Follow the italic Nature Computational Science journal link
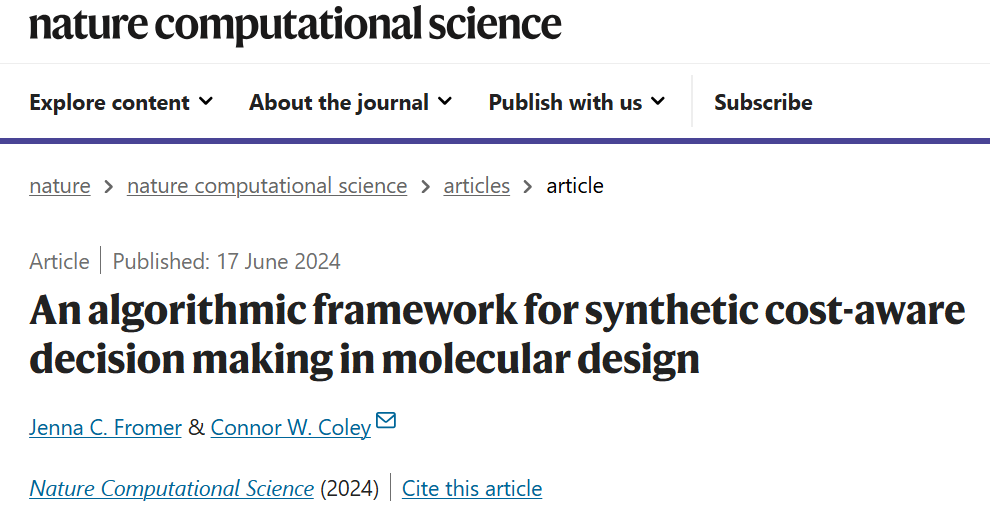This screenshot has height=510, width=990. 172,489
